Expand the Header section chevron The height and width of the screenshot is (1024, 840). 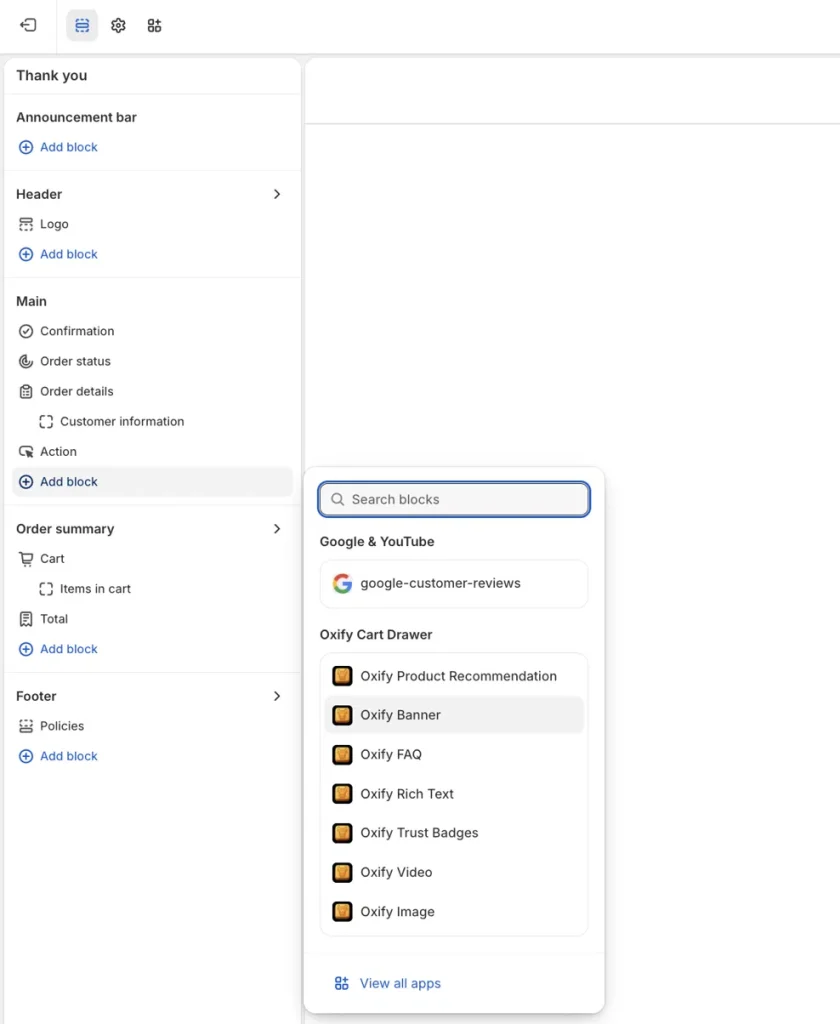pyautogui.click(x=277, y=194)
